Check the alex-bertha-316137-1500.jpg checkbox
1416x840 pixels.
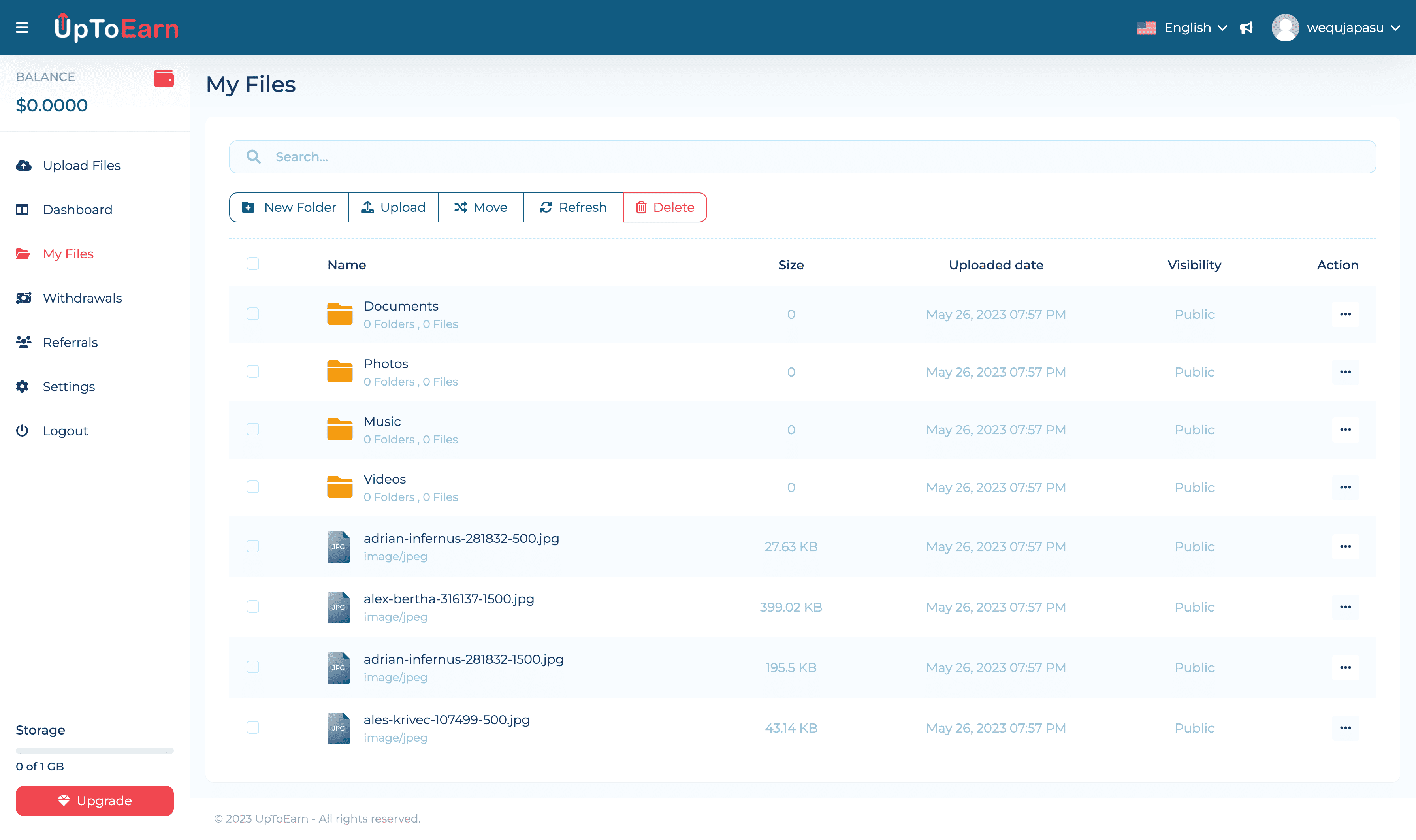tap(253, 607)
